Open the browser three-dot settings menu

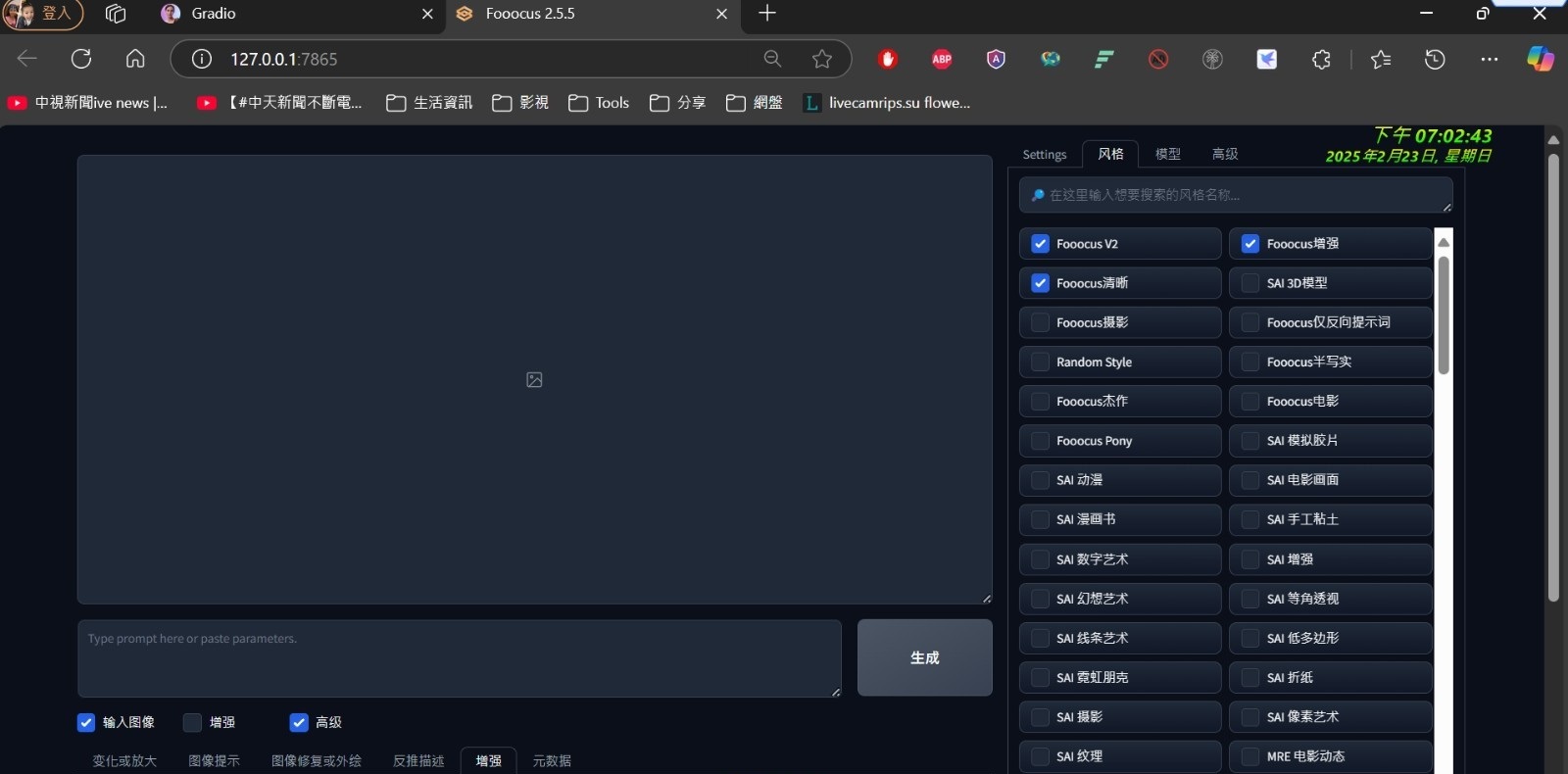click(1490, 59)
